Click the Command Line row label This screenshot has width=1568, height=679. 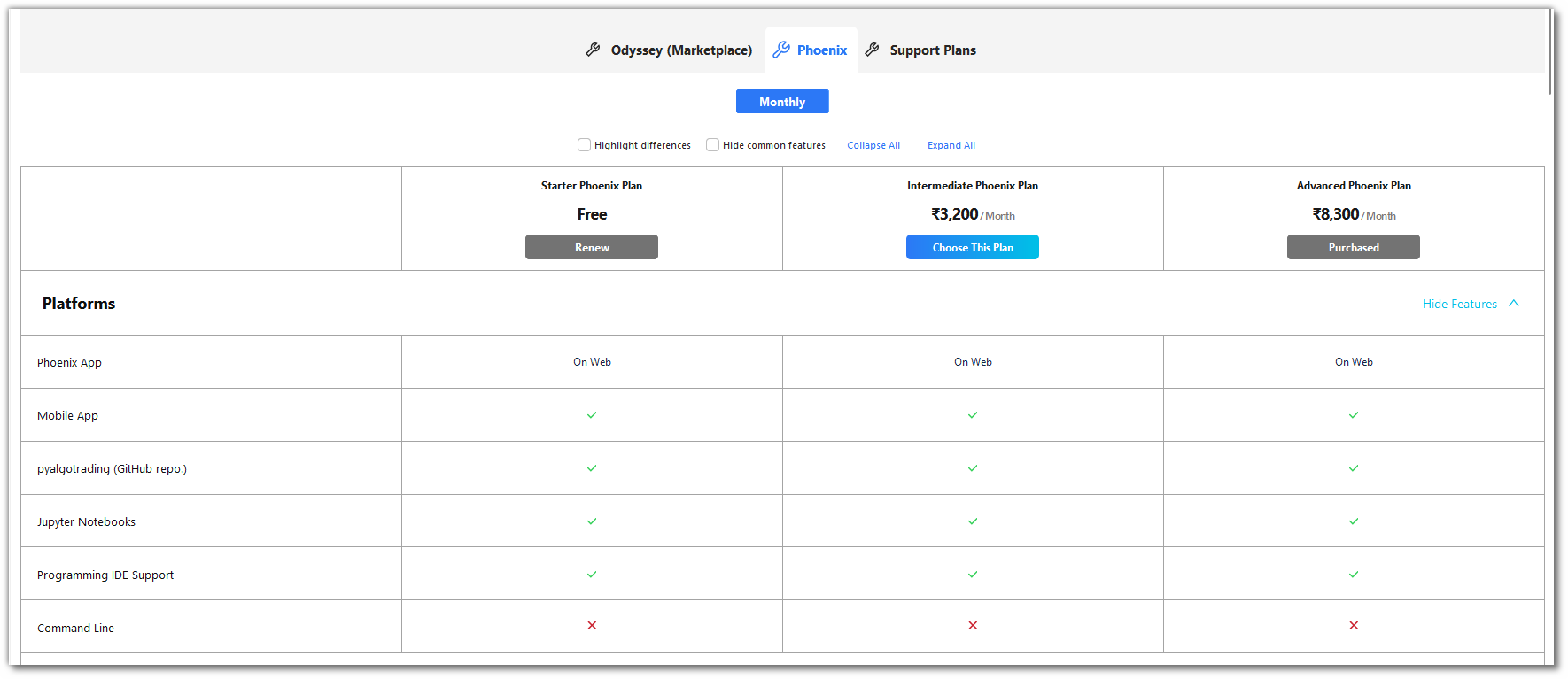pos(75,628)
